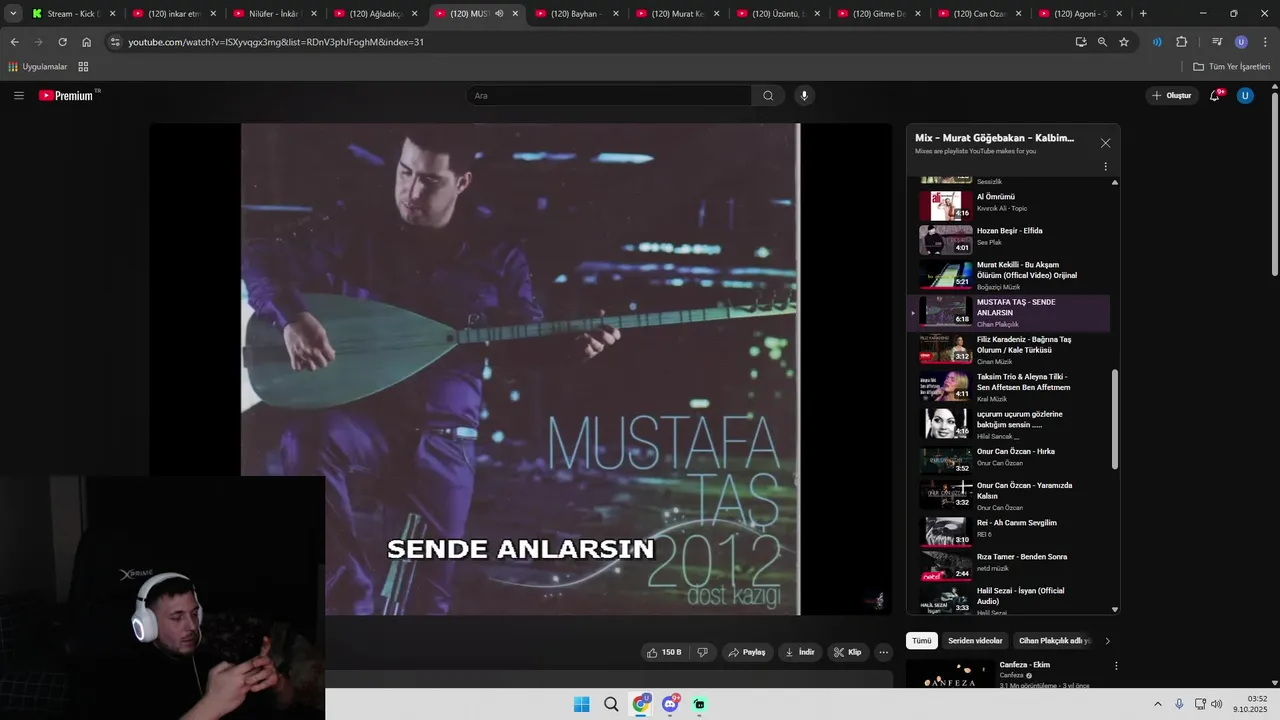Play Hozan Beşir - Elfida from playlist
This screenshot has height=720, width=1280.
(x=1010, y=239)
